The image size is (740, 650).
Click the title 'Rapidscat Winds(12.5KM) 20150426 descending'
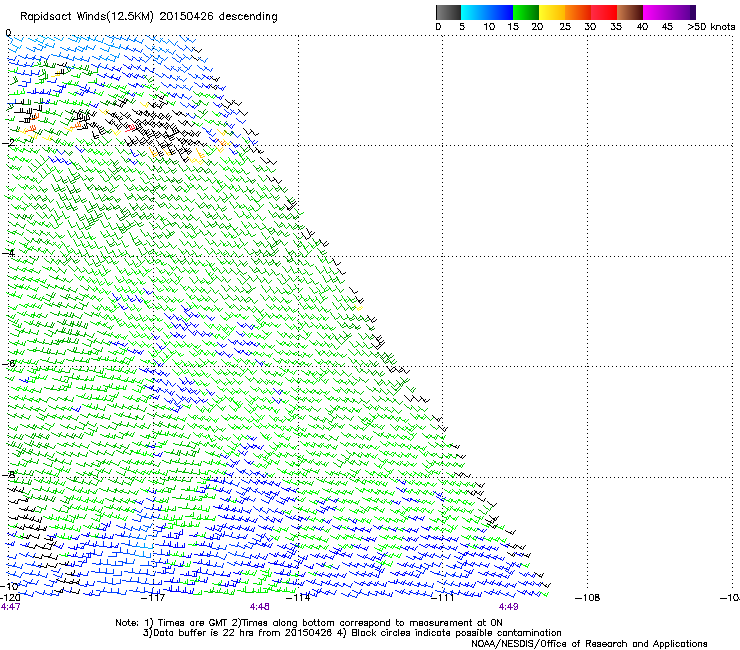point(149,16)
